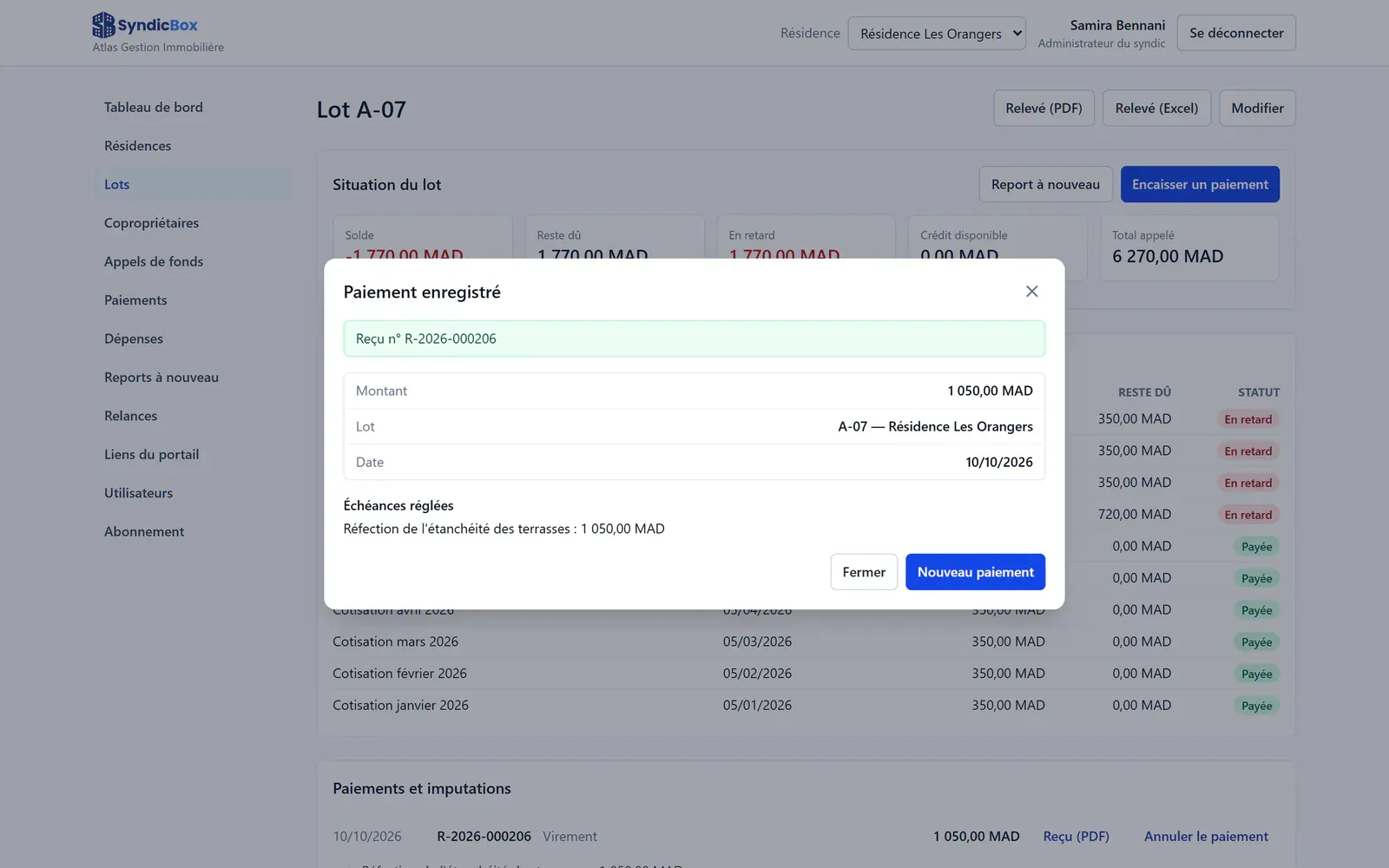Open the Résidence Les Orangers dropdown
1389x868 pixels.
click(937, 34)
